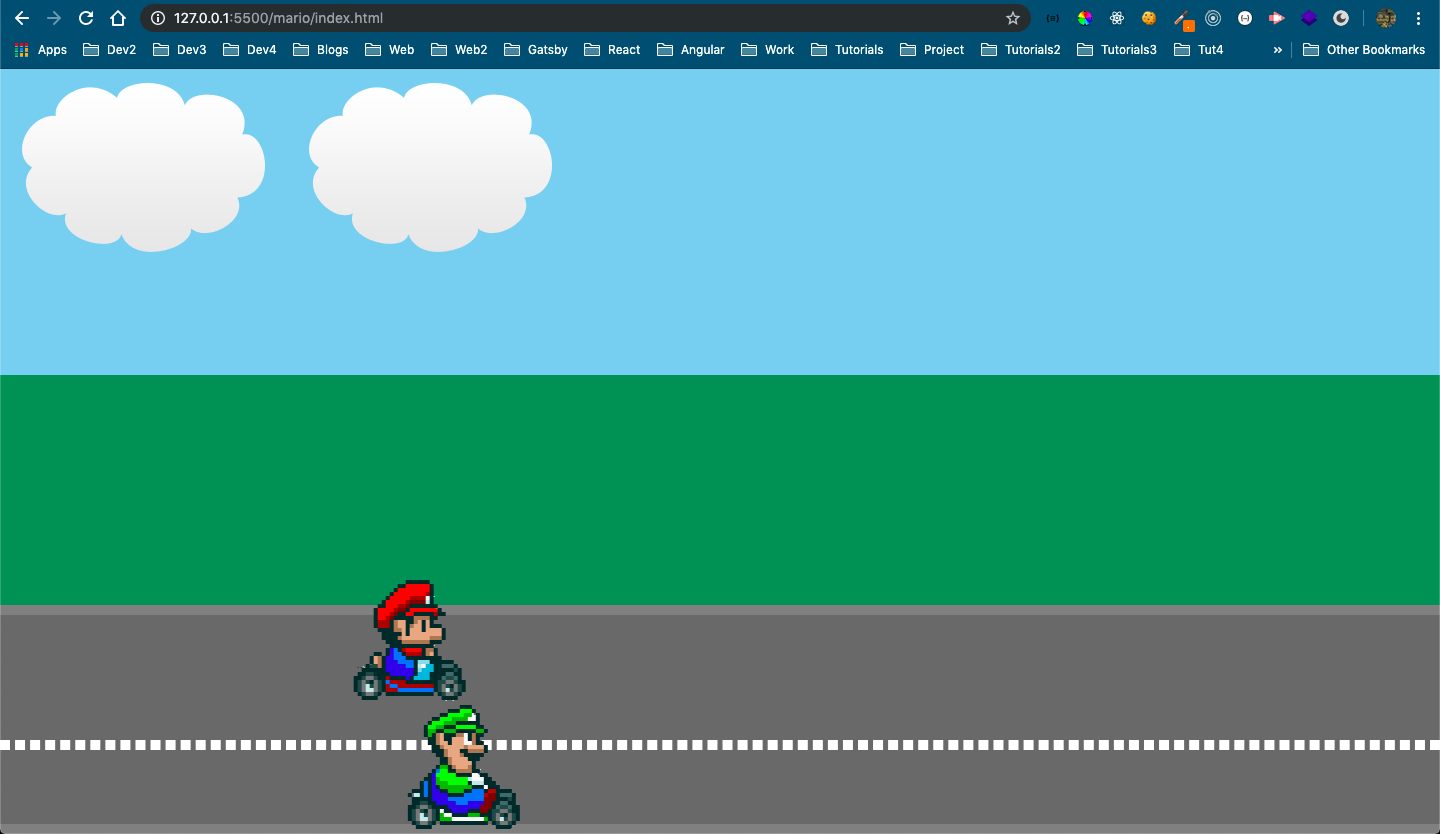Open the Web2 bookmarks folder
The image size is (1440, 834).
coord(459,49)
